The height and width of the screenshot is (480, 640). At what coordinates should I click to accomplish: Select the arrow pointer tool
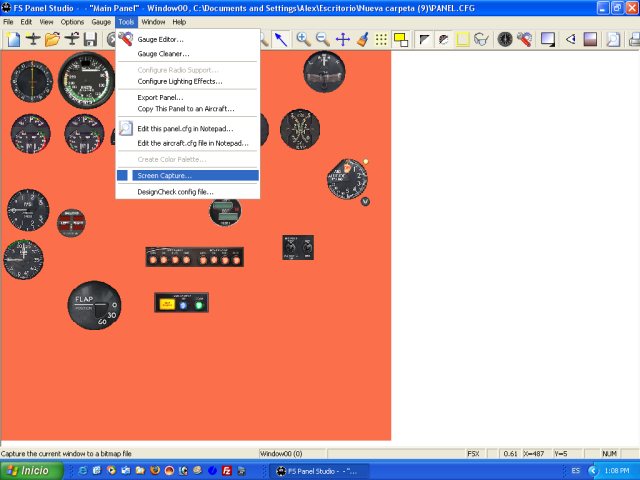[x=281, y=40]
